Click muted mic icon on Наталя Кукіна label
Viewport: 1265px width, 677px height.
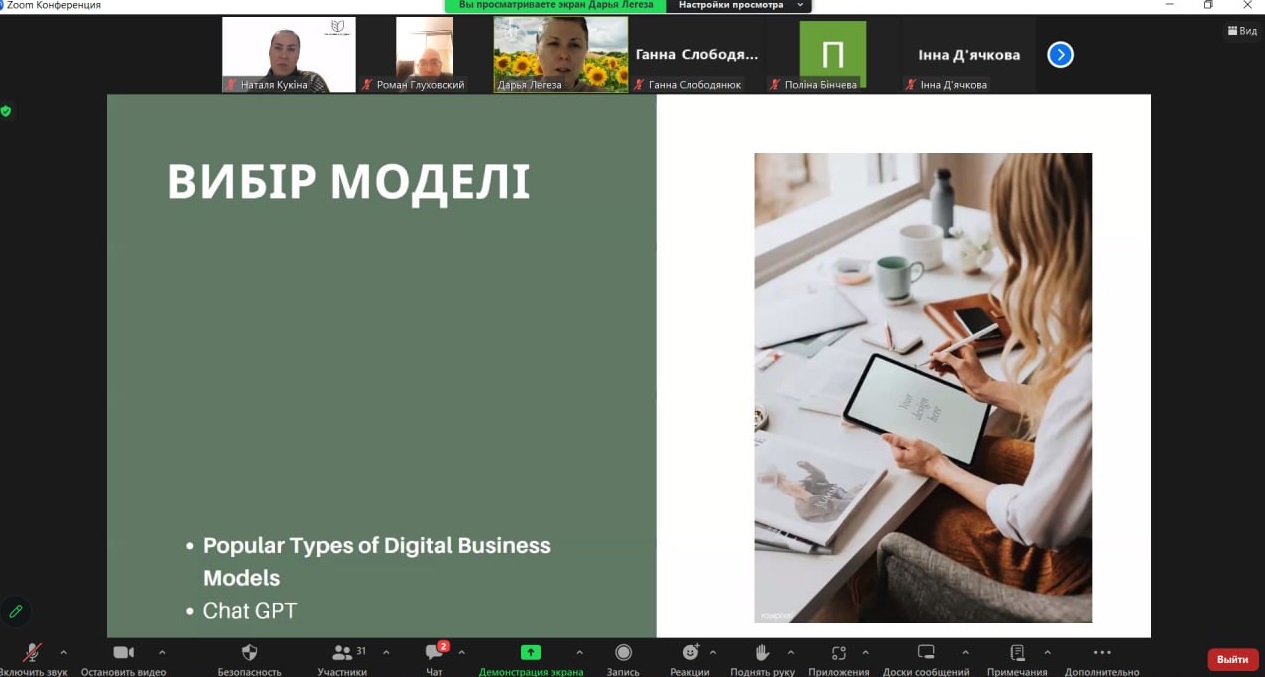[232, 85]
